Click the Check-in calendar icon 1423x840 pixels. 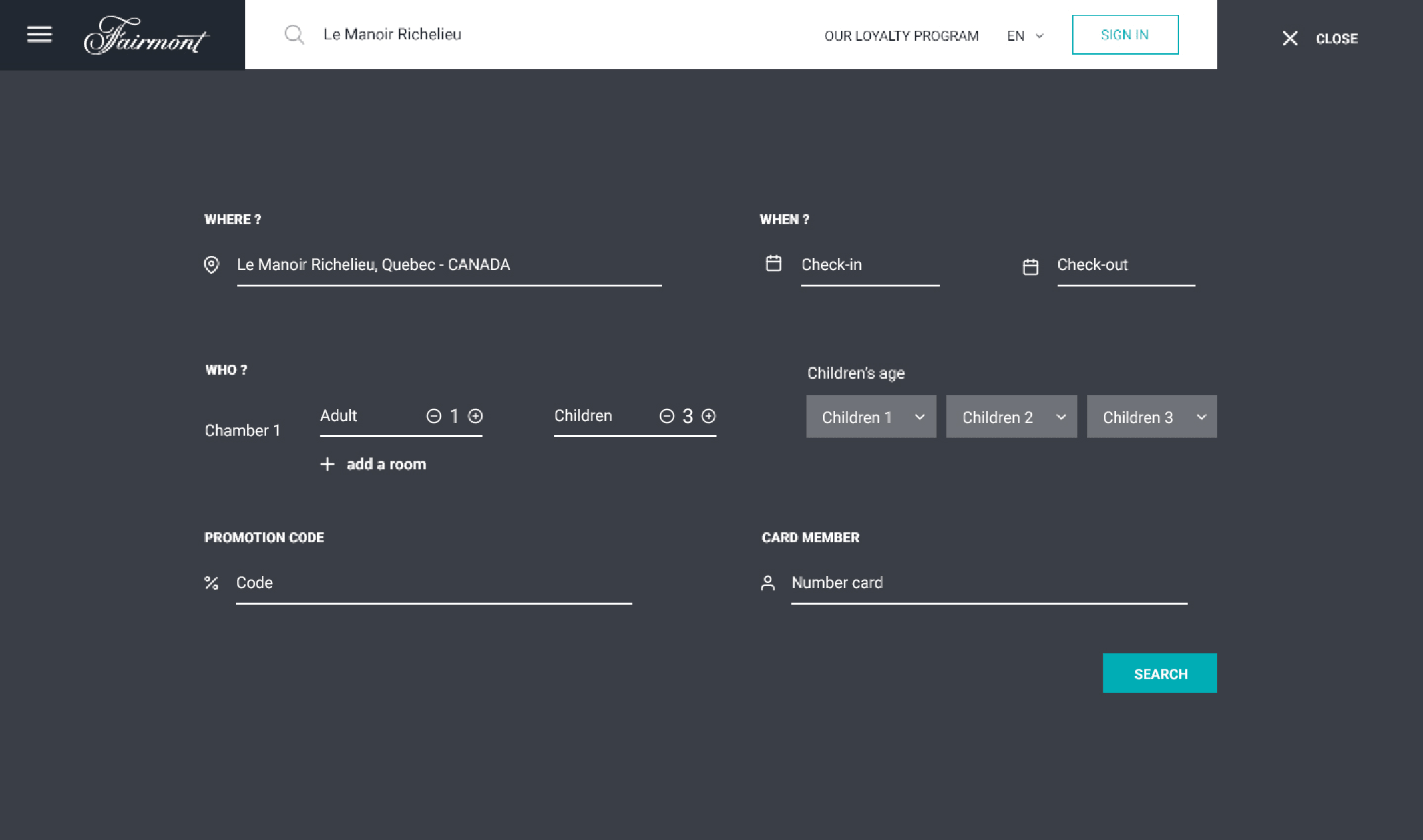click(773, 264)
